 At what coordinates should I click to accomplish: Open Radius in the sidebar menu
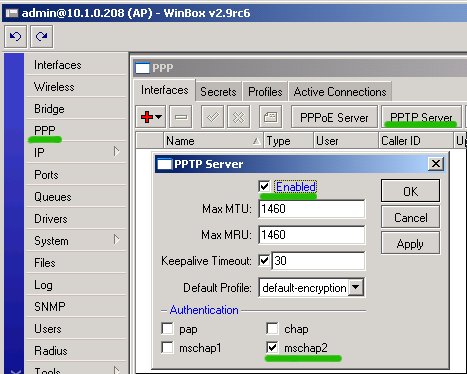click(76, 351)
